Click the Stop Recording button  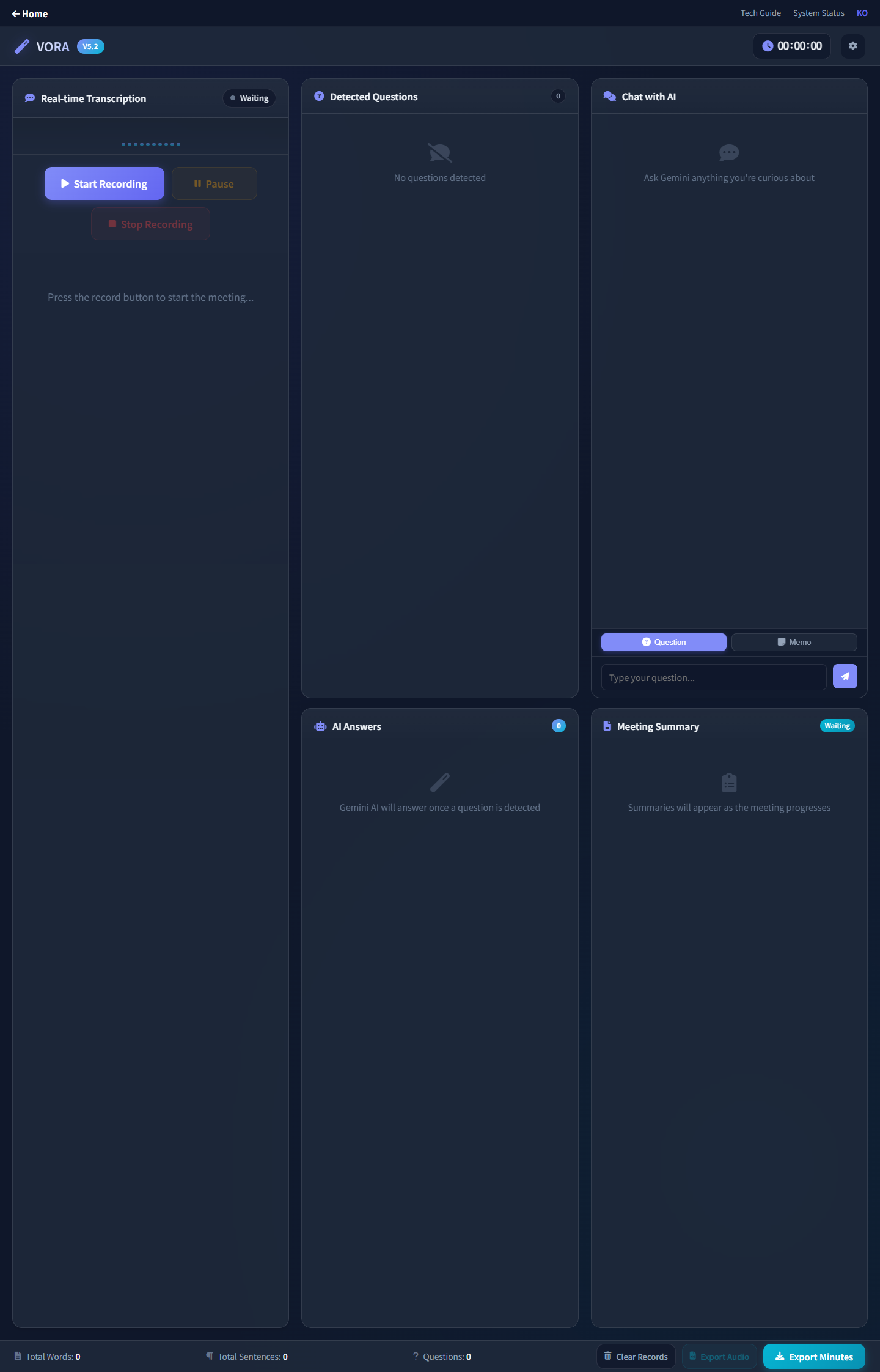coord(150,224)
